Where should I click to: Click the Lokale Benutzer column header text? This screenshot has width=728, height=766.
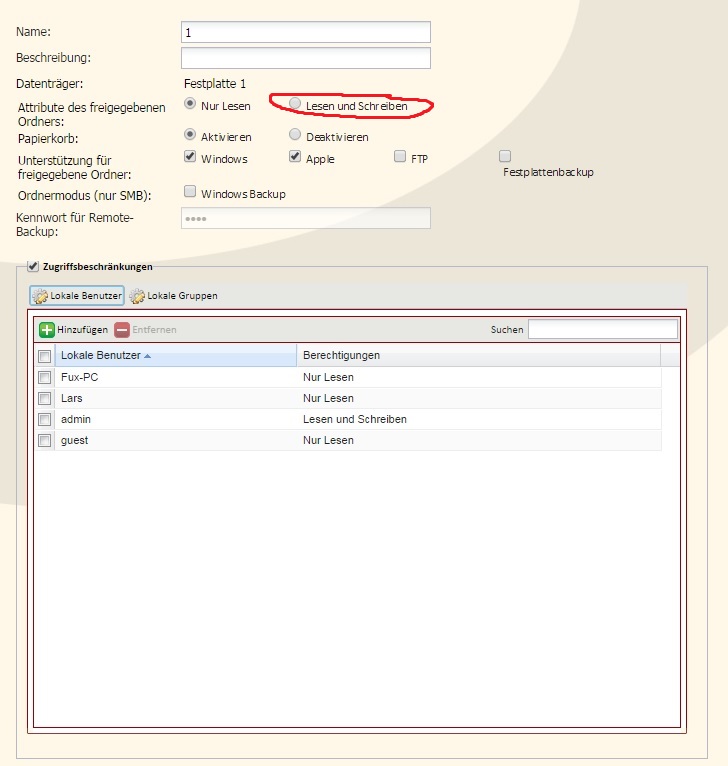(x=101, y=355)
